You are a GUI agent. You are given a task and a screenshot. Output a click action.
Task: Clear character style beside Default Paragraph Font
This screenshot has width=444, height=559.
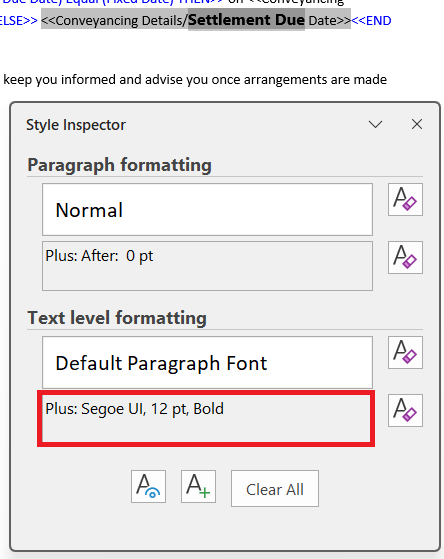(x=405, y=352)
